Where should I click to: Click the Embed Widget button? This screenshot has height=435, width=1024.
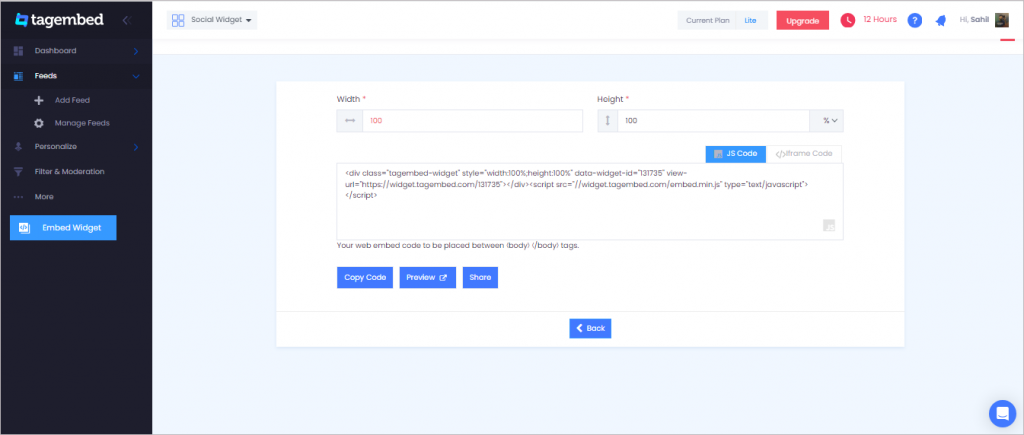click(63, 228)
